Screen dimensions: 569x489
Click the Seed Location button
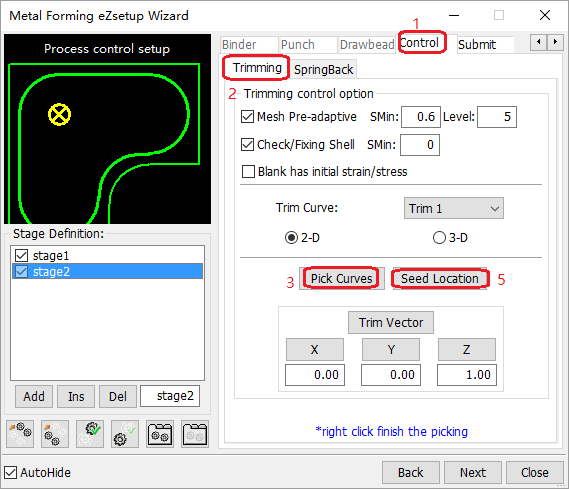coord(440,279)
